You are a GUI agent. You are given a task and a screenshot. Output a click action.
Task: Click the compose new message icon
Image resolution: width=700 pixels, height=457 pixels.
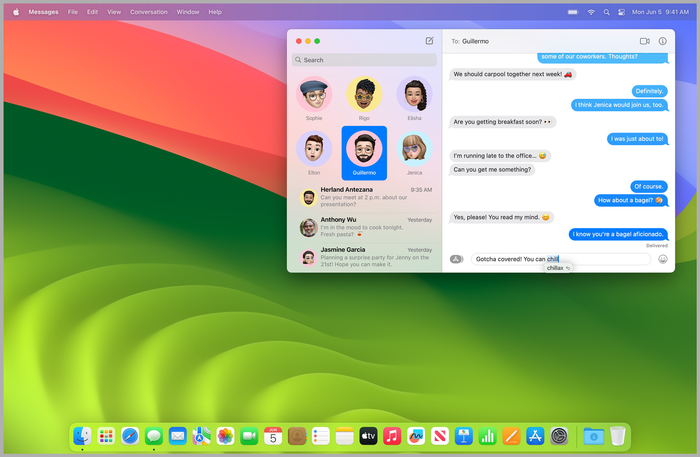coord(429,41)
